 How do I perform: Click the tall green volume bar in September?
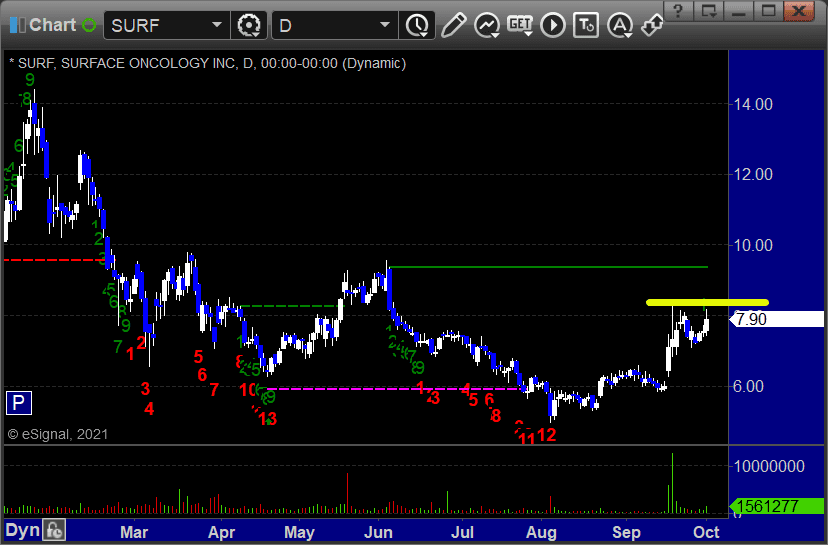point(672,483)
